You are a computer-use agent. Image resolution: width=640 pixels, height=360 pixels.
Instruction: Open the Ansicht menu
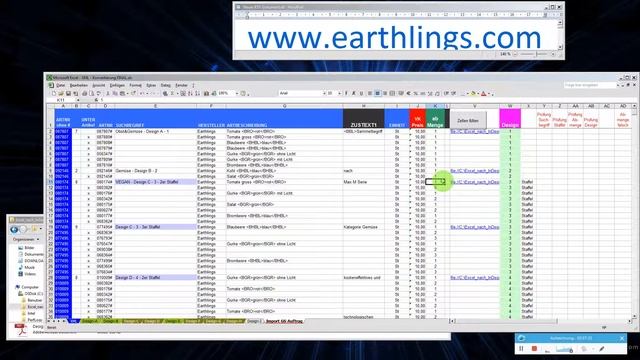(98, 85)
